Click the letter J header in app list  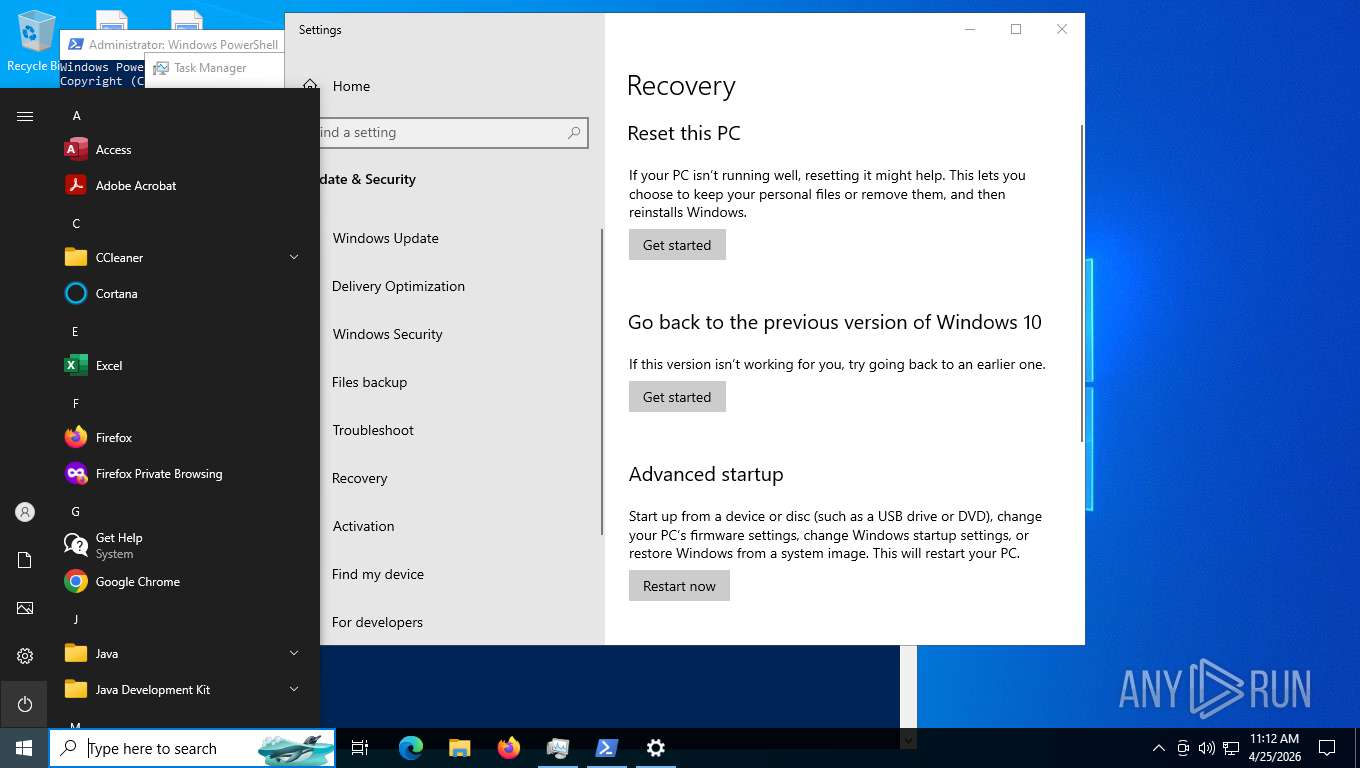pos(75,620)
